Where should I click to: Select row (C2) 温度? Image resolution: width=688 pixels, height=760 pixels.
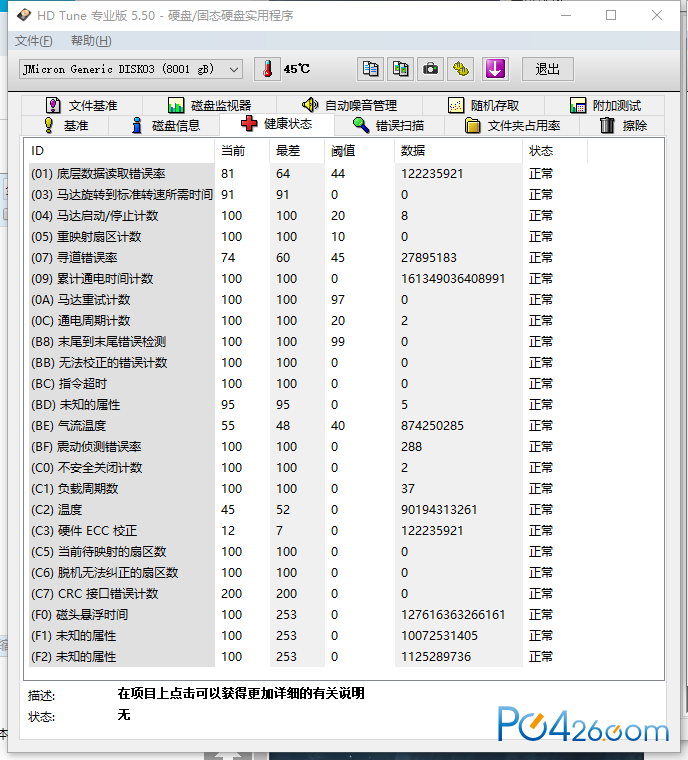pyautogui.click(x=307, y=509)
